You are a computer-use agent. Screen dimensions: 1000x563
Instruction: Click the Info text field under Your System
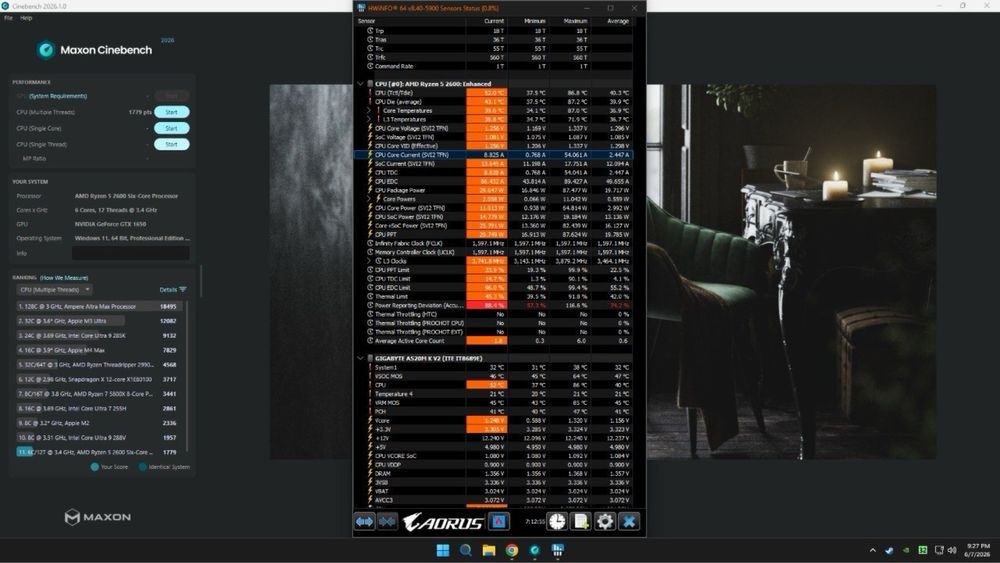coord(131,253)
